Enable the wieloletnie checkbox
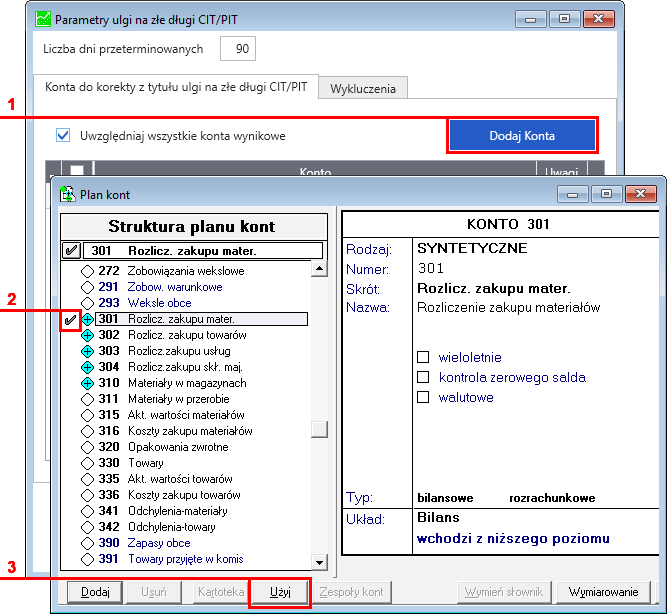The height and width of the screenshot is (614, 667). tap(422, 357)
